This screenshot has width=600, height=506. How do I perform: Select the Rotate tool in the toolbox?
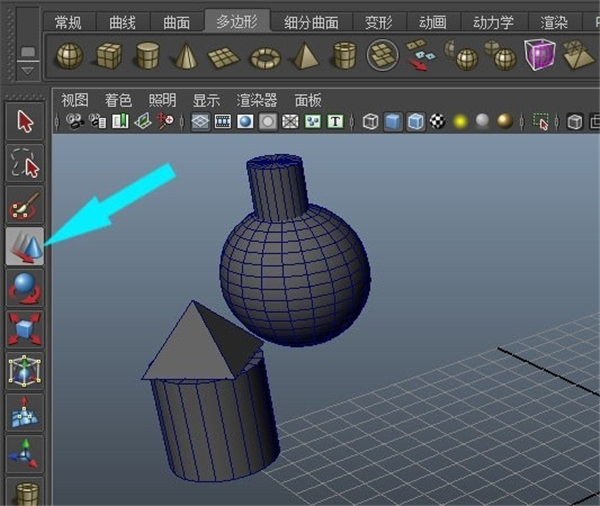(x=25, y=287)
